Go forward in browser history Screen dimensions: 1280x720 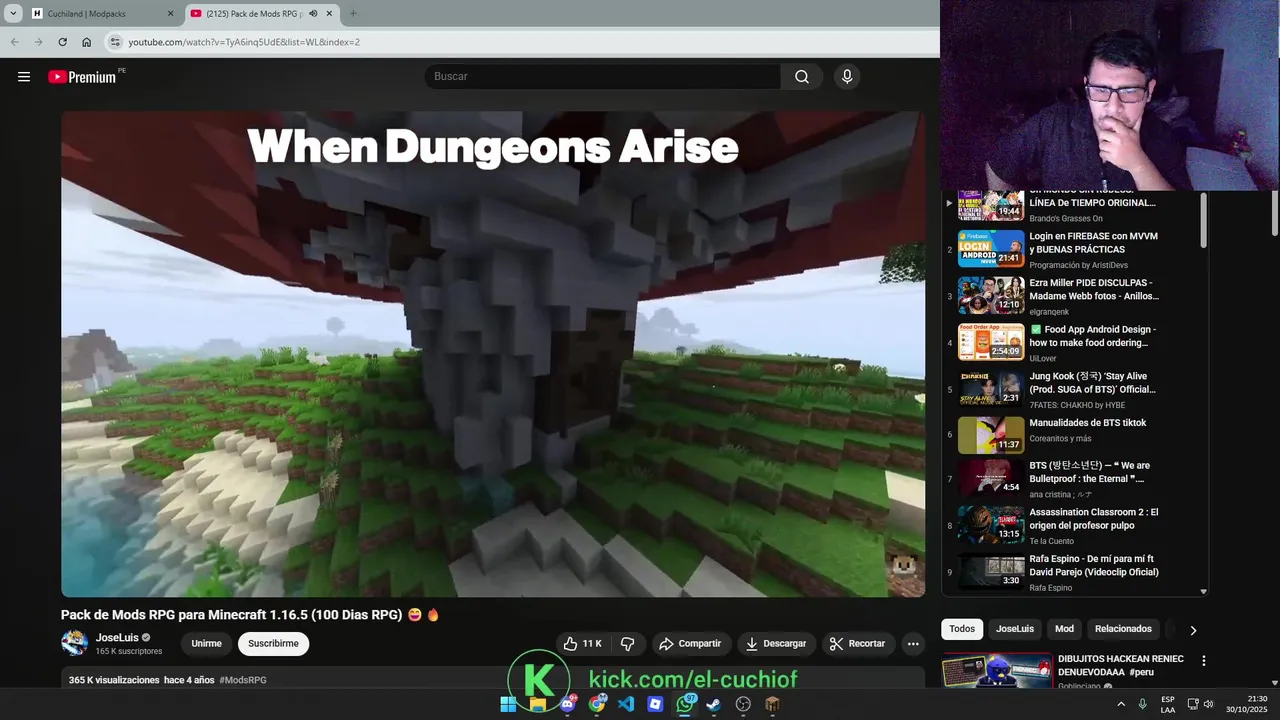click(x=38, y=42)
